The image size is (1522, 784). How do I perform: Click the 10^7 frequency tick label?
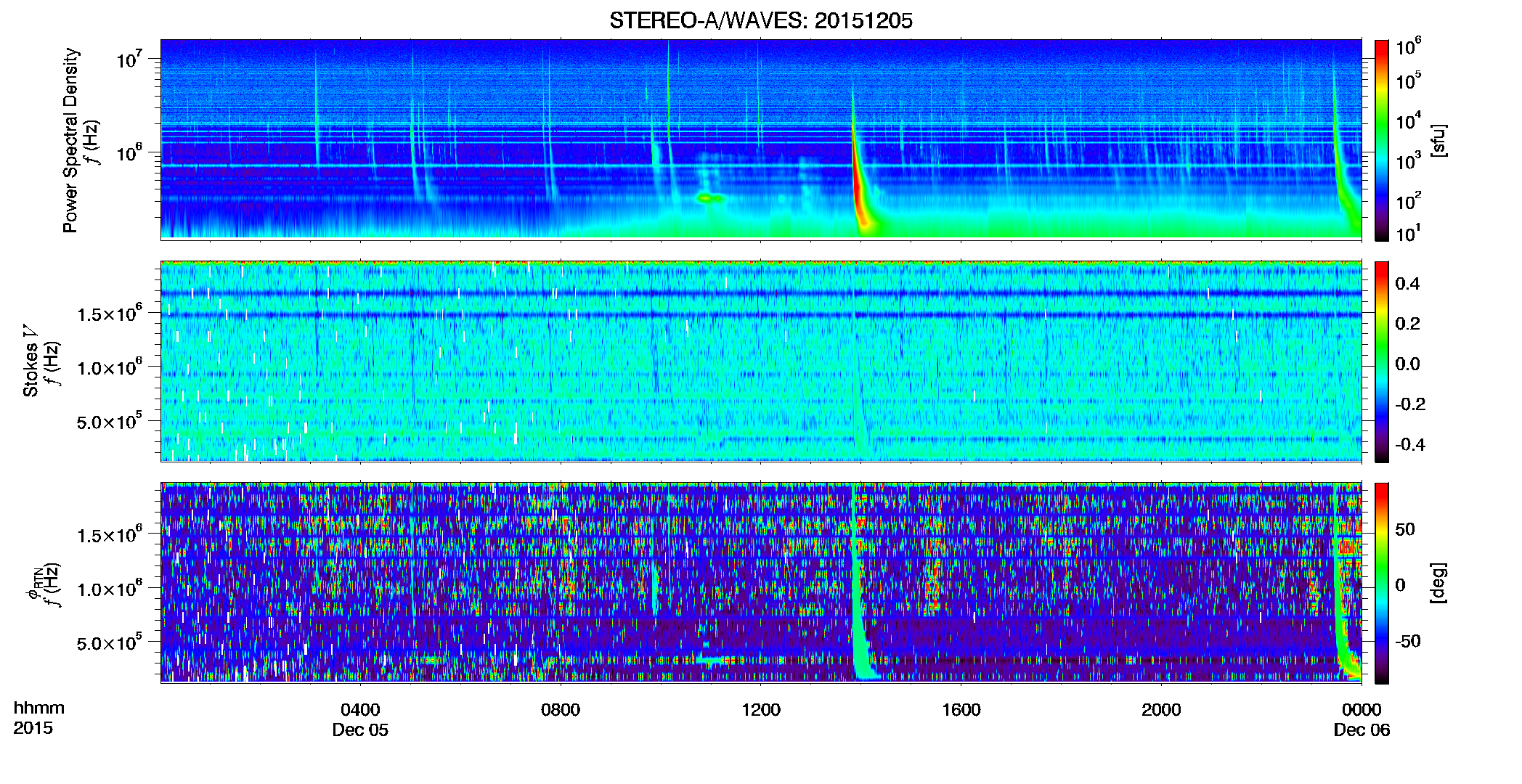click(128, 58)
